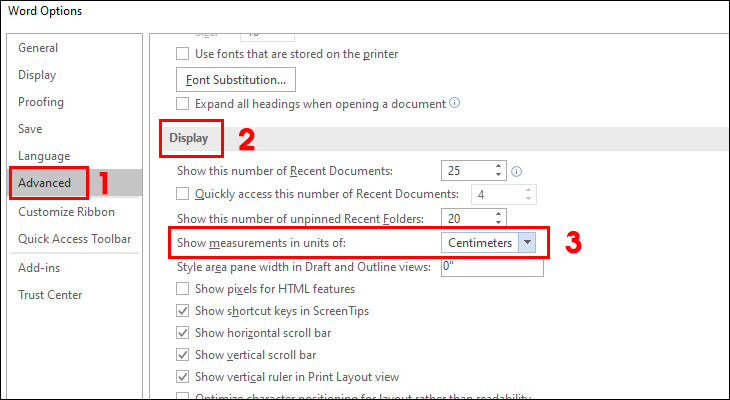730x400 pixels.
Task: Increase the Recent Documents number
Action: 498,166
